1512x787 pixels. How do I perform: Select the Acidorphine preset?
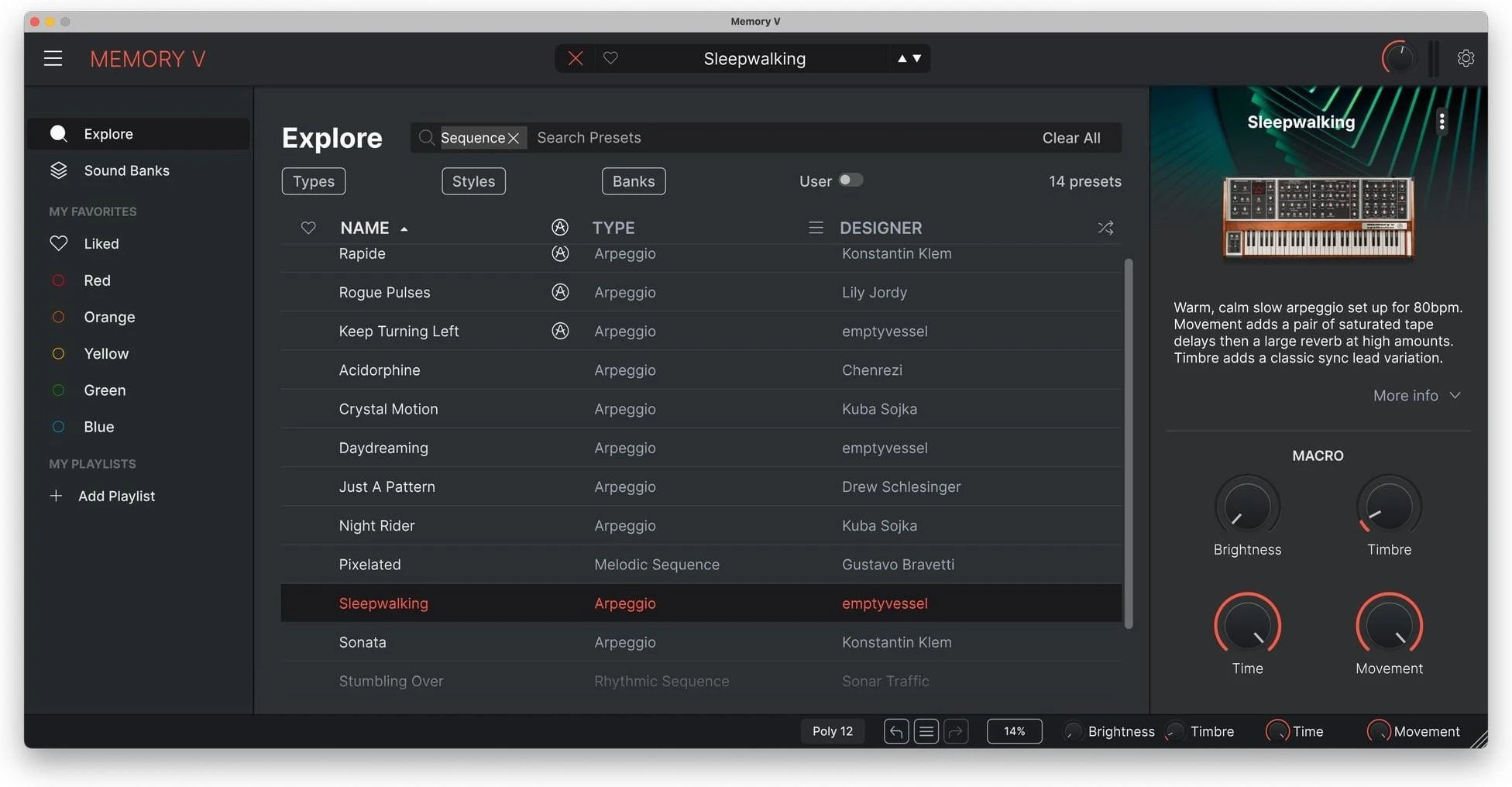701,370
